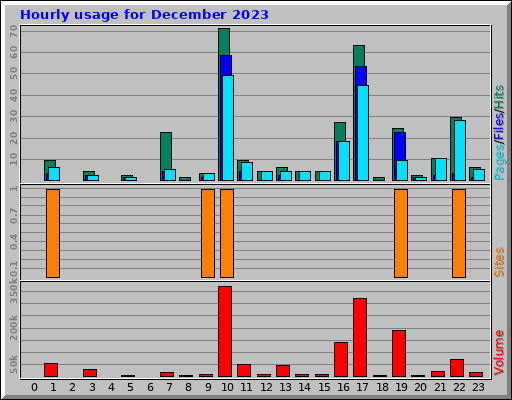The height and width of the screenshot is (400, 512).
Task: Click the red Volume bar at hour 22
Action: tap(457, 368)
